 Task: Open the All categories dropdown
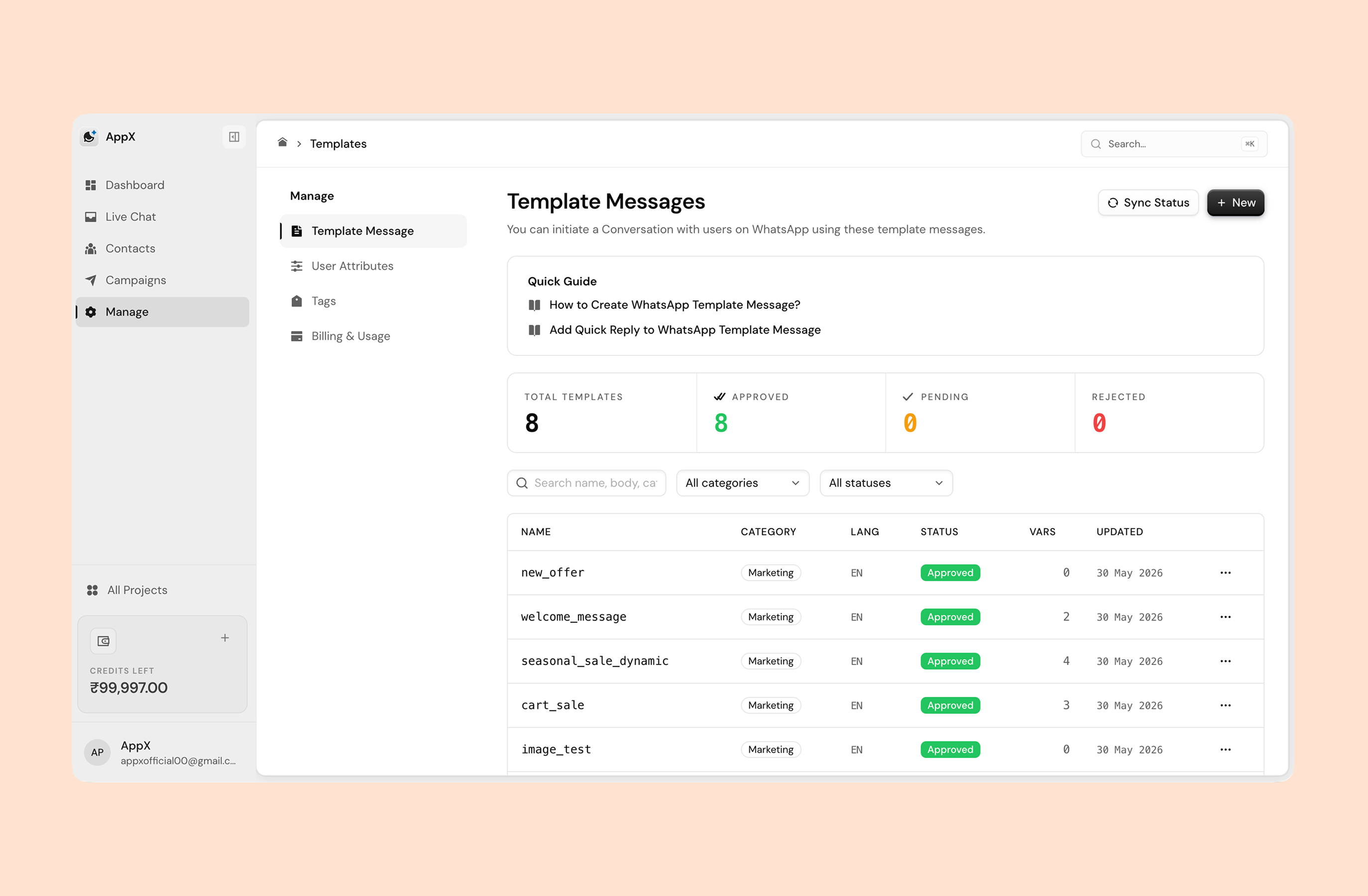743,483
